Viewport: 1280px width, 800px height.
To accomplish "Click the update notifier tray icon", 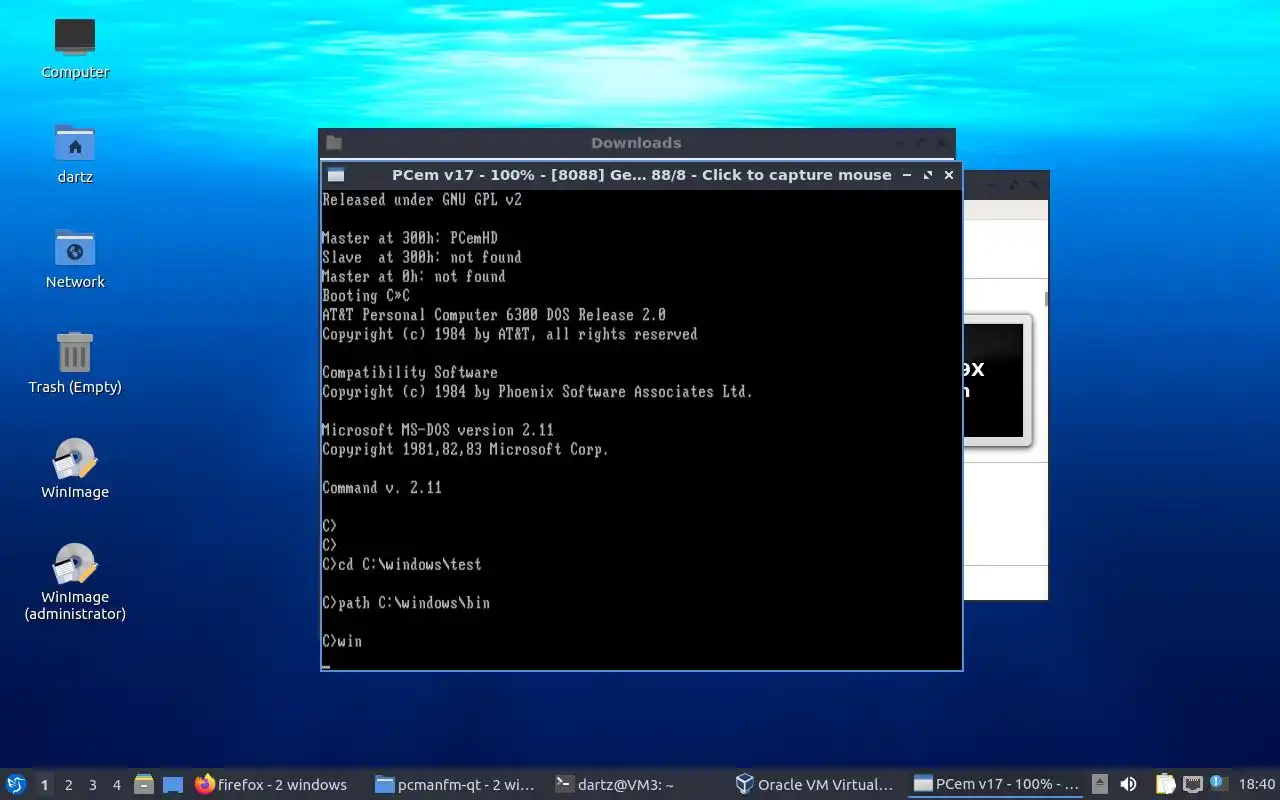I will point(1217,784).
